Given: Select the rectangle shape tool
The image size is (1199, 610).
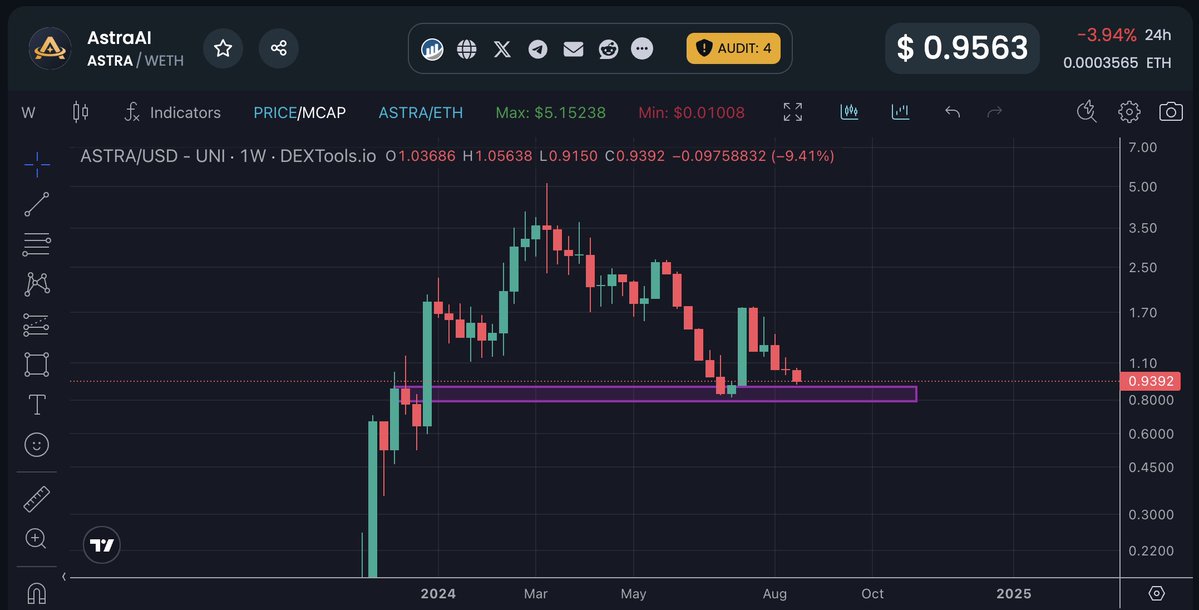Looking at the screenshot, I should [37, 365].
